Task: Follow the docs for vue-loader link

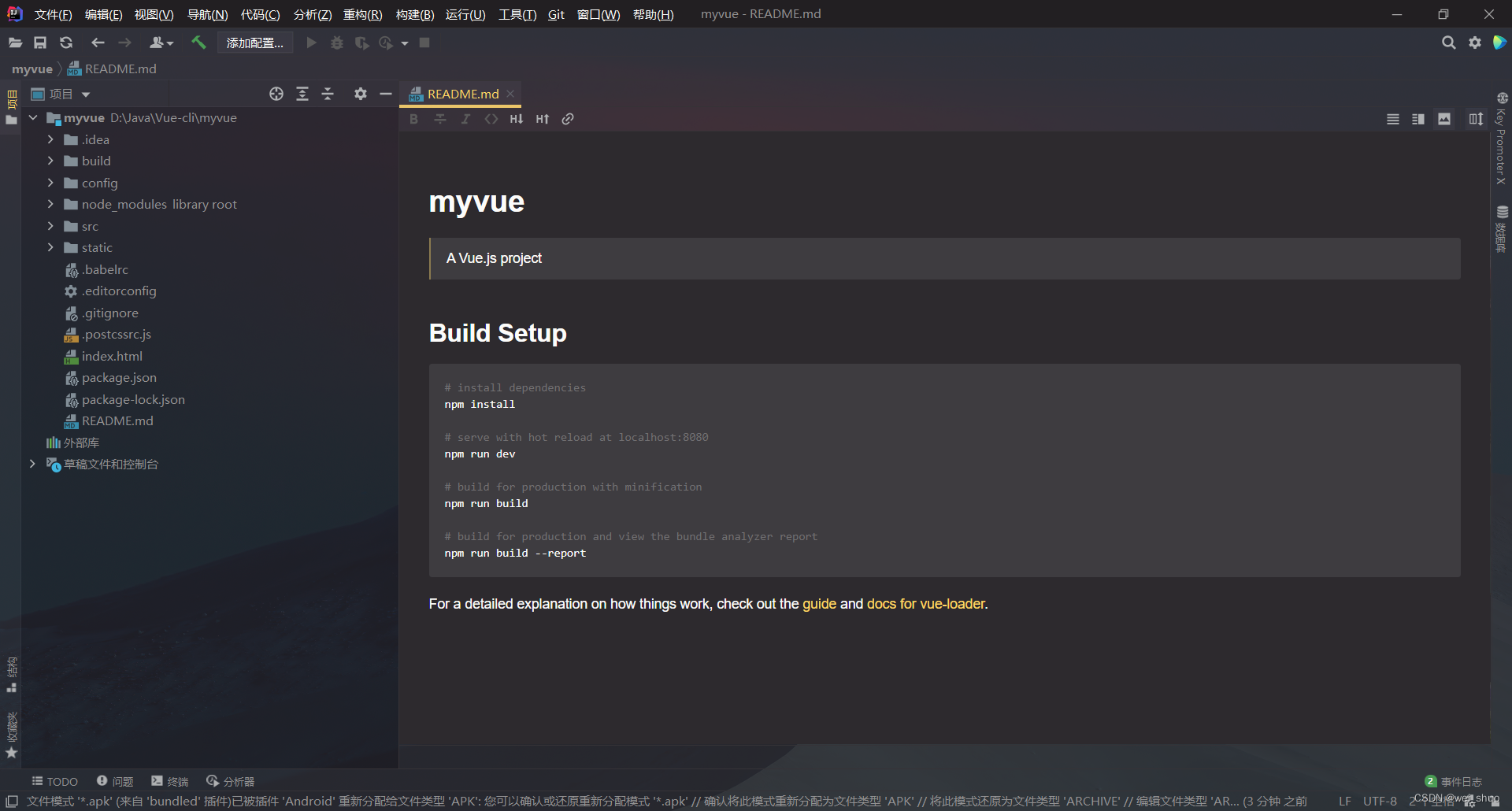Action: pyautogui.click(x=925, y=604)
